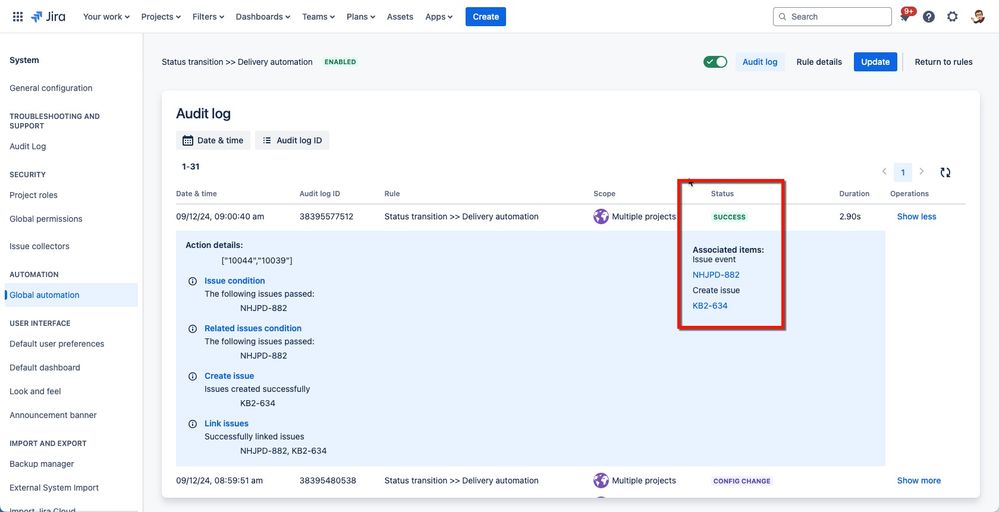Click info icon beside Link issues
Viewport: 999px width, 512px height.
[192, 423]
